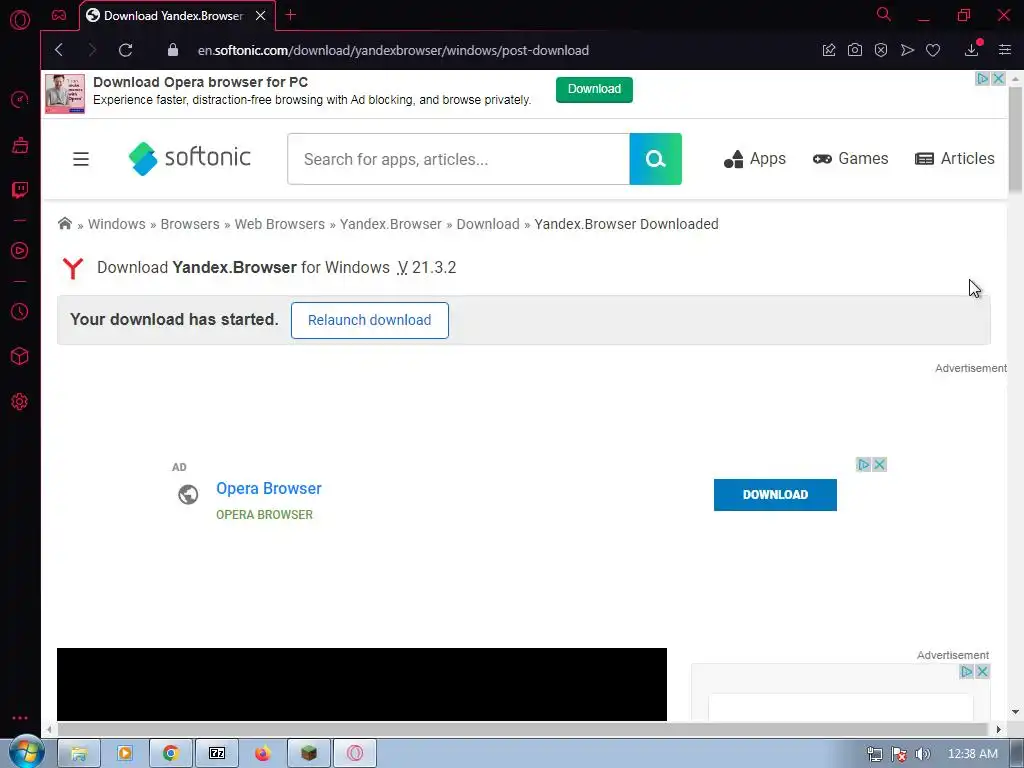Open the Articles menu
This screenshot has height=768, width=1024.
[955, 159]
